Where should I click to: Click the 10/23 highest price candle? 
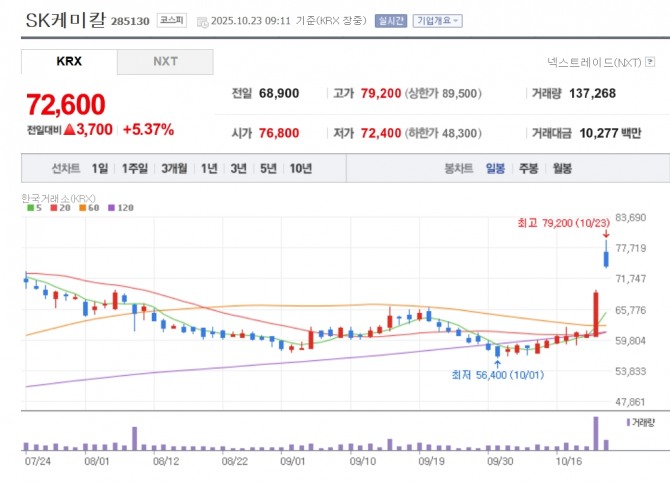point(606,254)
